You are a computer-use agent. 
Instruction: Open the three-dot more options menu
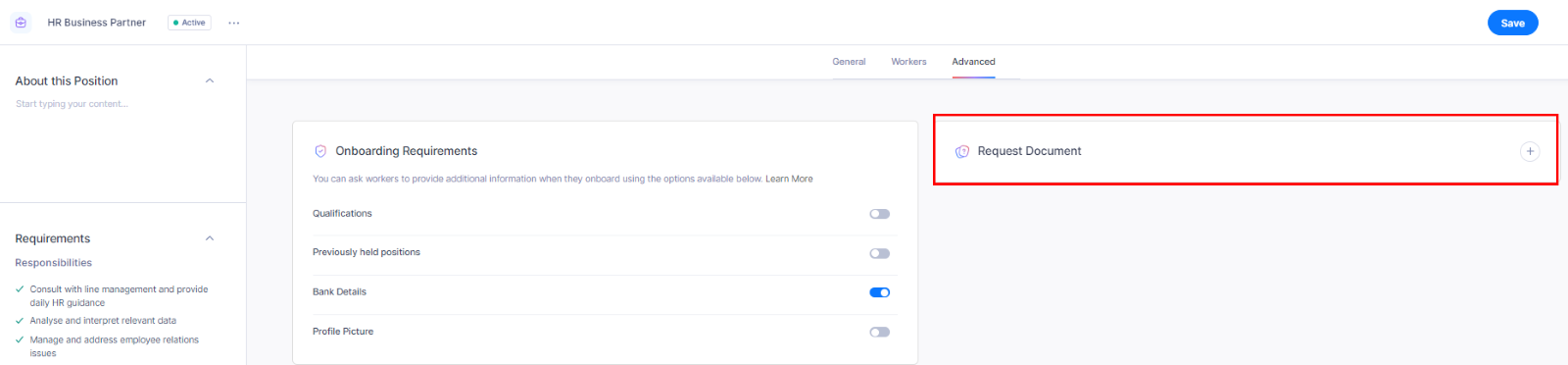[234, 23]
